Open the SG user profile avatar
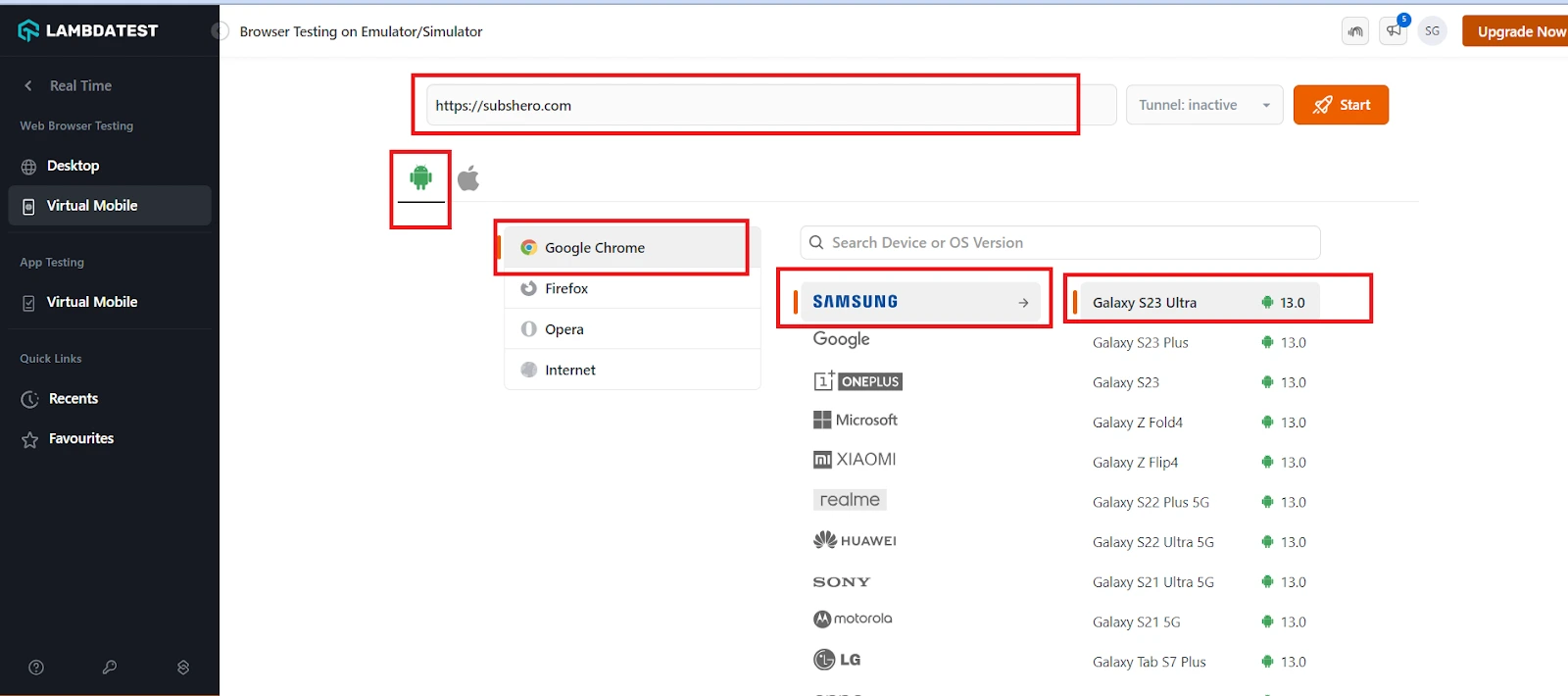The height and width of the screenshot is (696, 1568). click(1432, 31)
